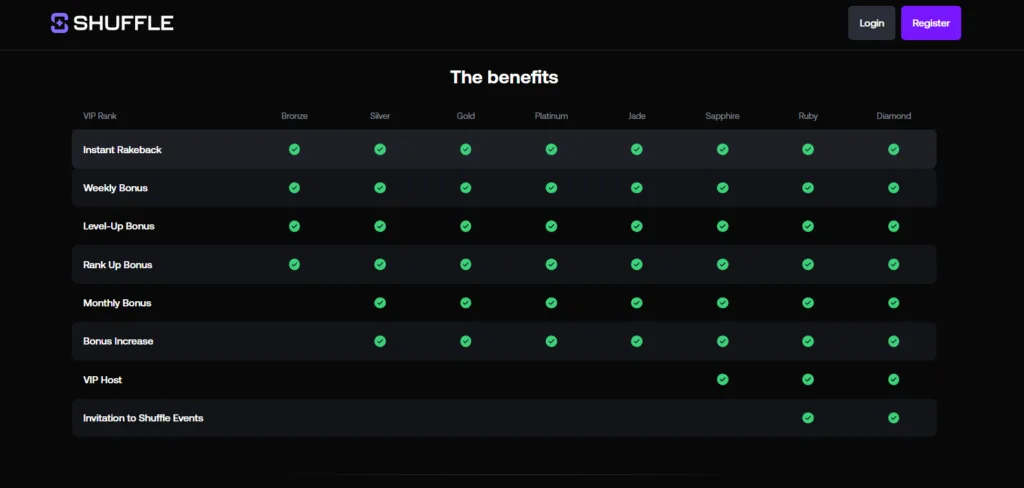
Task: Click Shuffle Events invitation checkmark under Diamond
Action: coord(893,418)
